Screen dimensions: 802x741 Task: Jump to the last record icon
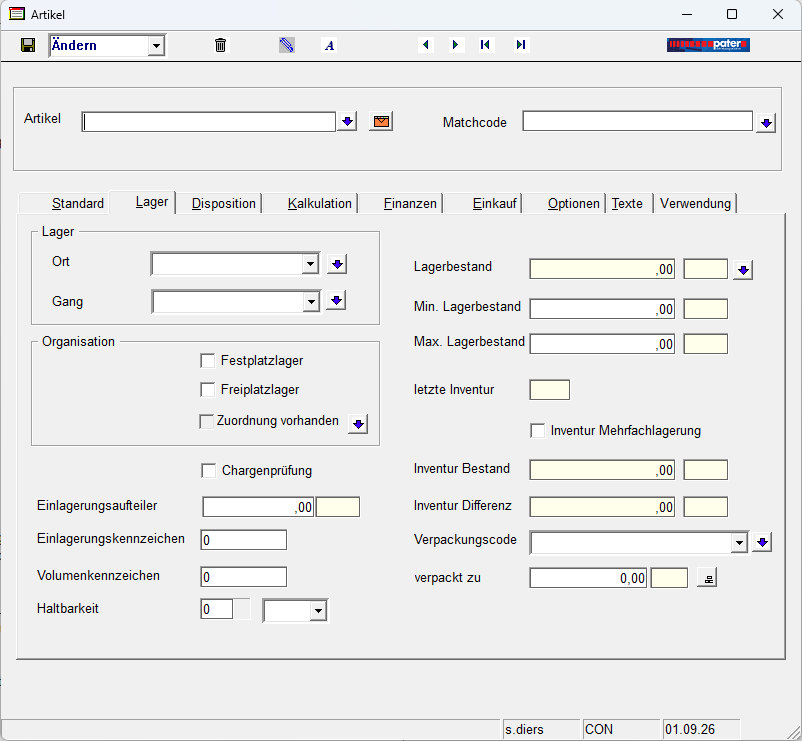[521, 45]
